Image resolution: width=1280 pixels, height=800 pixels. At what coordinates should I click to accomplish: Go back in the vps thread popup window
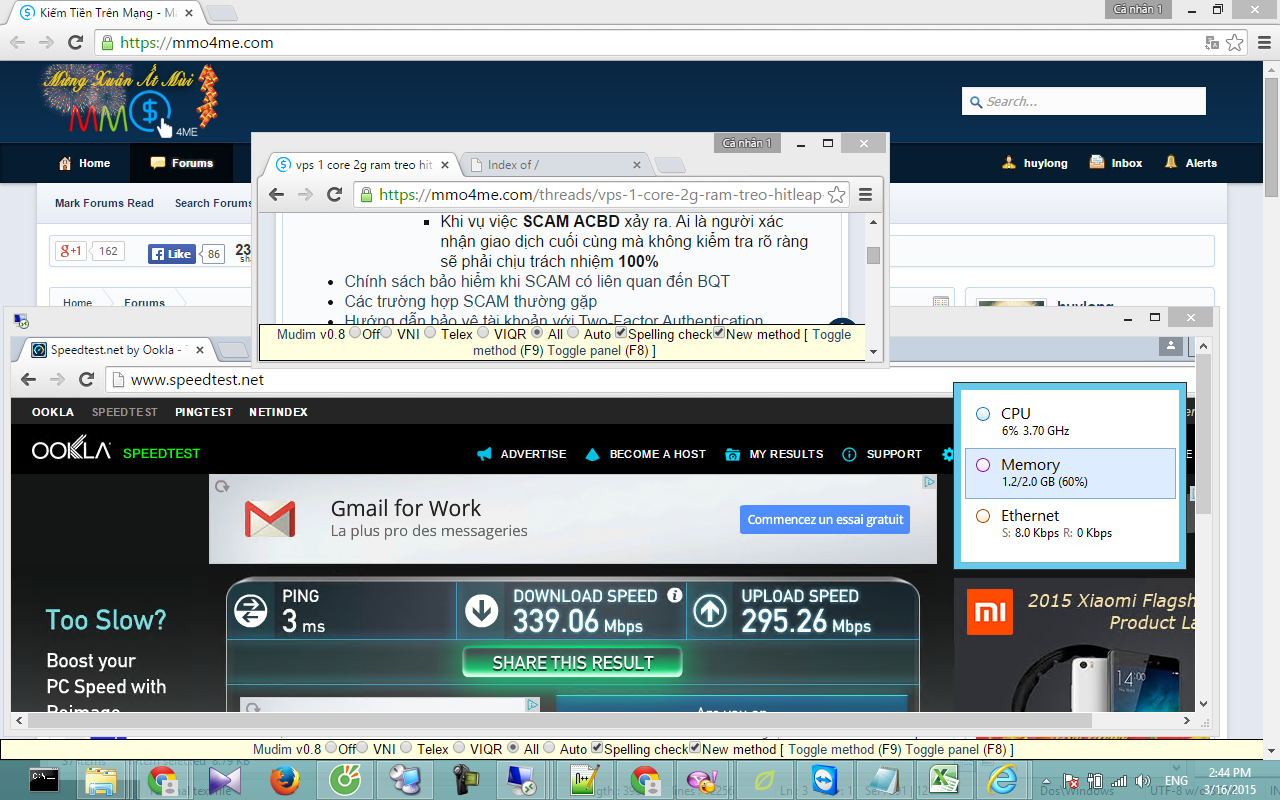[x=277, y=194]
